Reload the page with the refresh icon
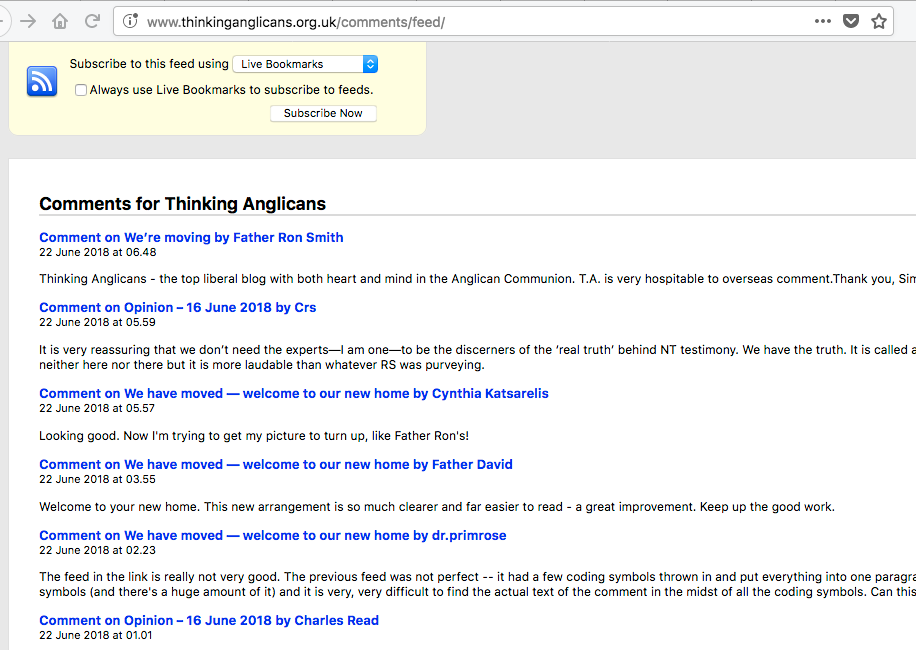This screenshot has height=650, width=916. [92, 22]
